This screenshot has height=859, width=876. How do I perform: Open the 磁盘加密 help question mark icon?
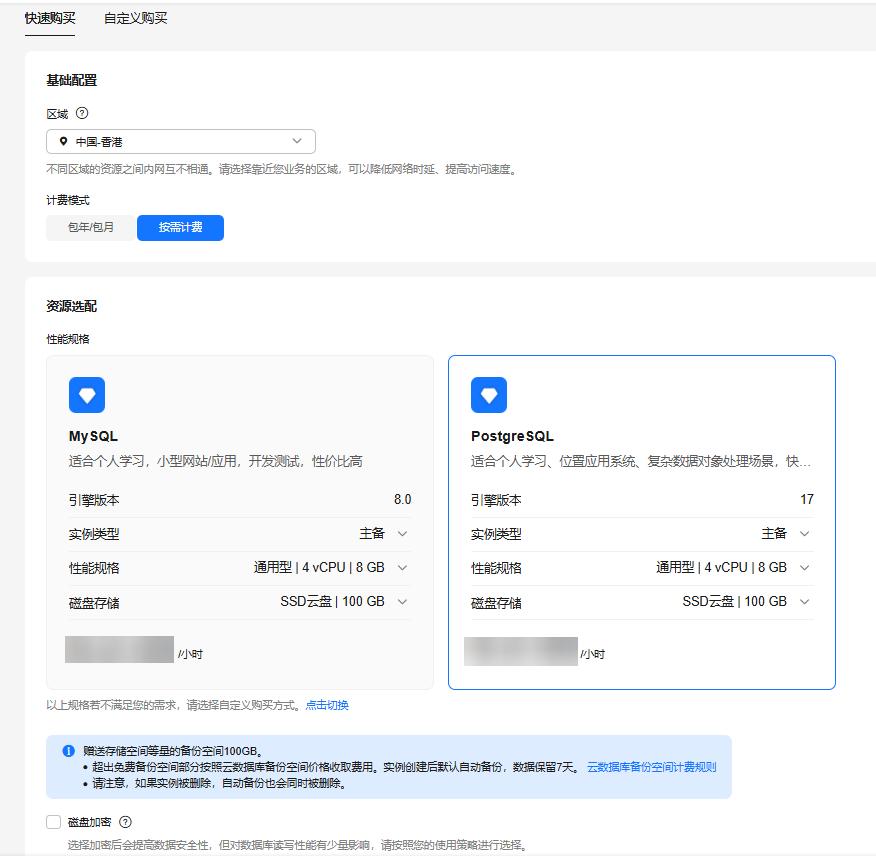click(126, 822)
